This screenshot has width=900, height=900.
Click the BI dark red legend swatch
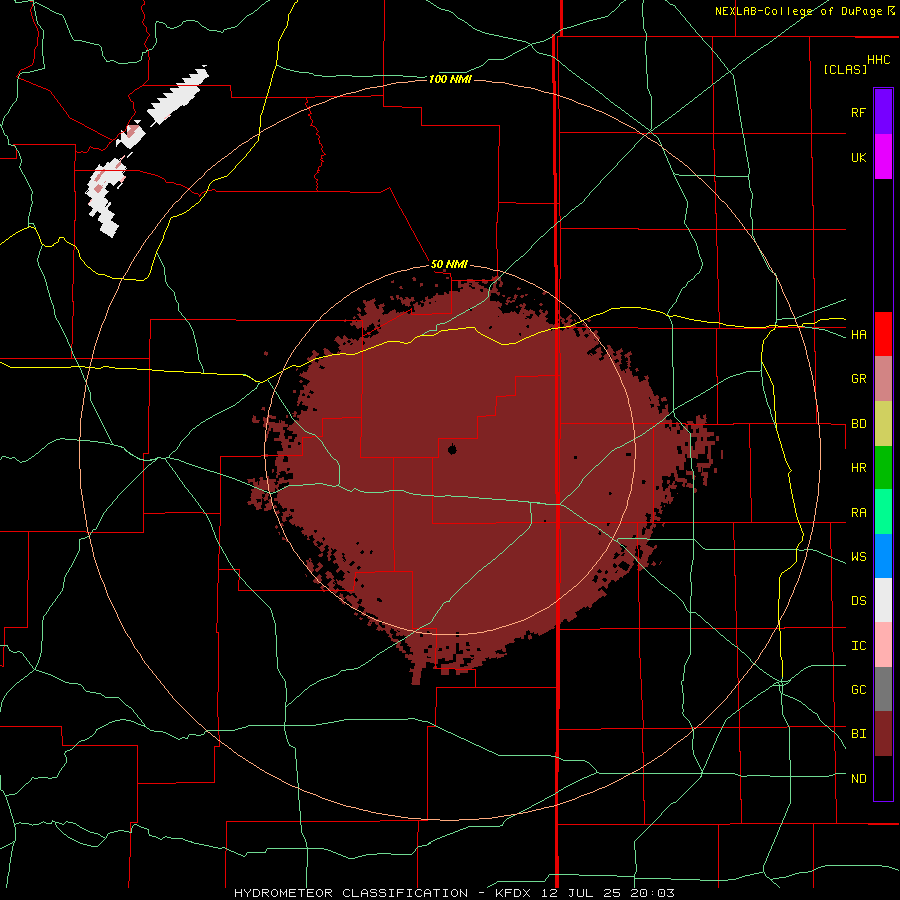coord(883,734)
